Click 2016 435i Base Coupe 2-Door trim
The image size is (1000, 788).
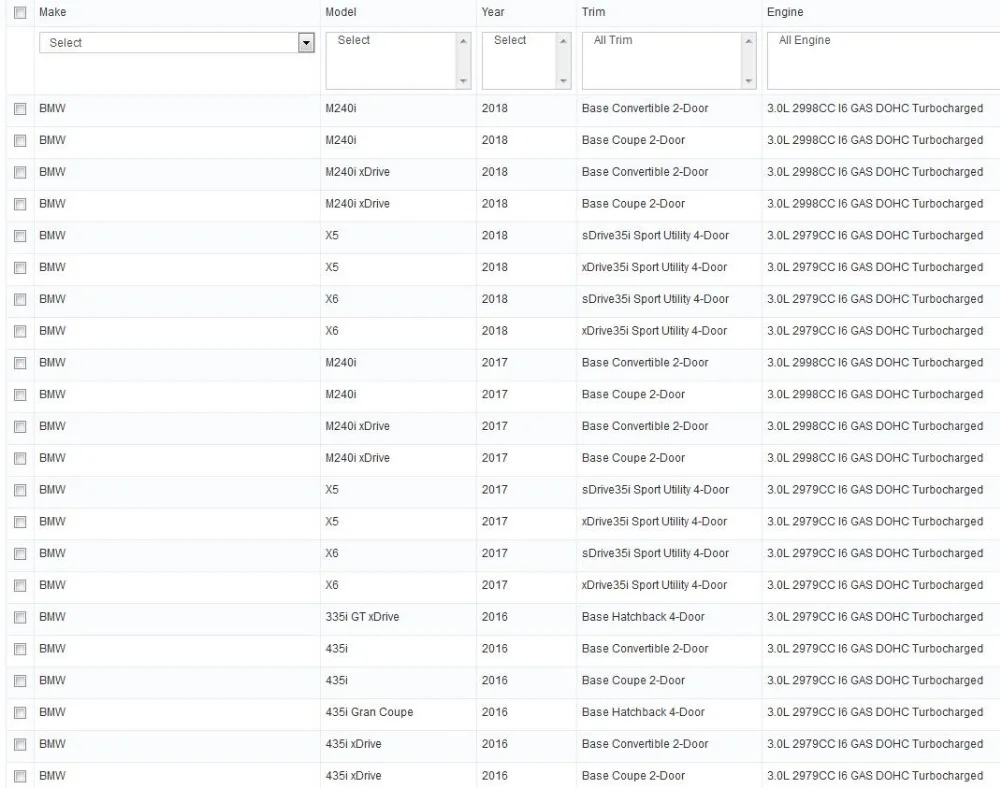(633, 681)
